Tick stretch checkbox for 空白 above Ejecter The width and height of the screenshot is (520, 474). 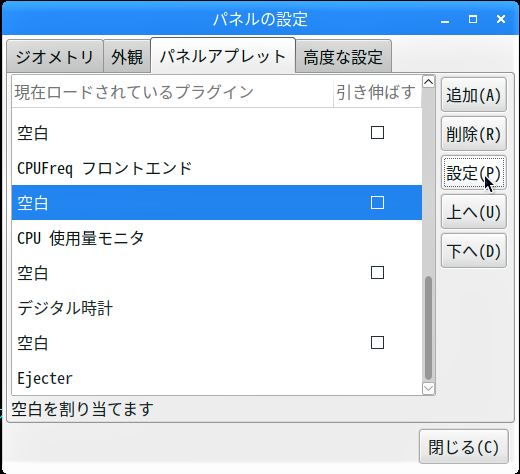(377, 343)
